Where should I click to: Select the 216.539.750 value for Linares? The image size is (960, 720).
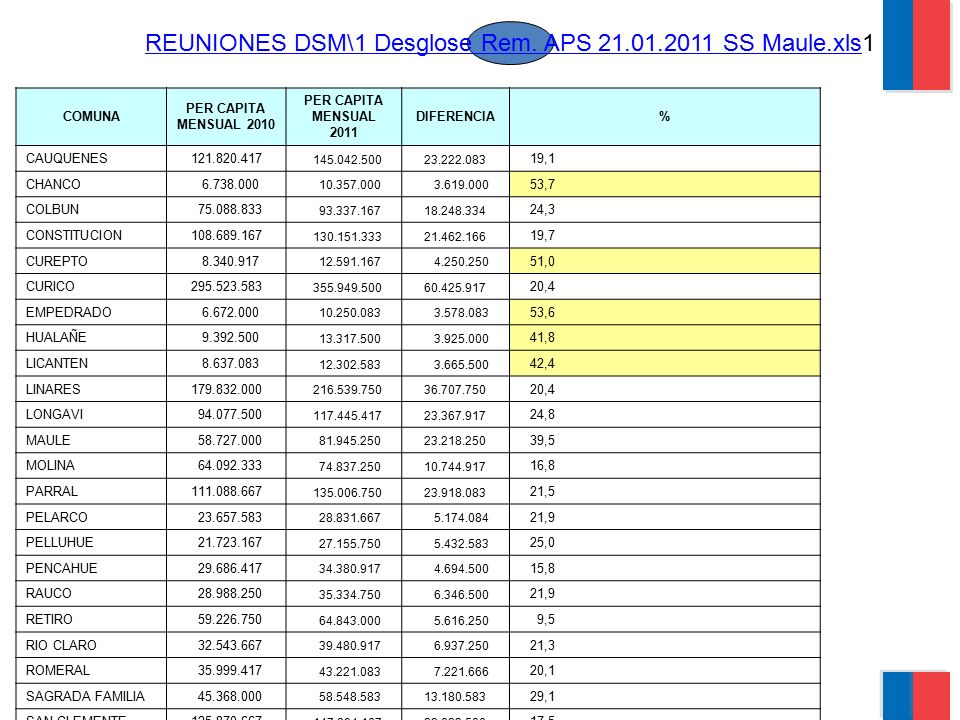click(x=347, y=390)
